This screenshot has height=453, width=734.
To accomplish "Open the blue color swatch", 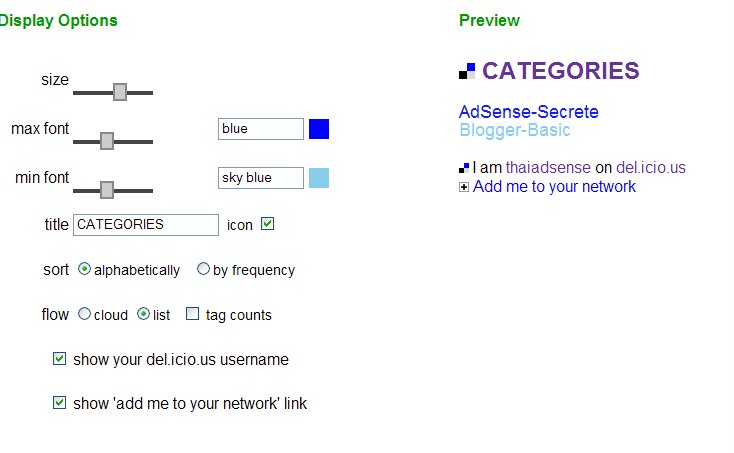I will 319,129.
